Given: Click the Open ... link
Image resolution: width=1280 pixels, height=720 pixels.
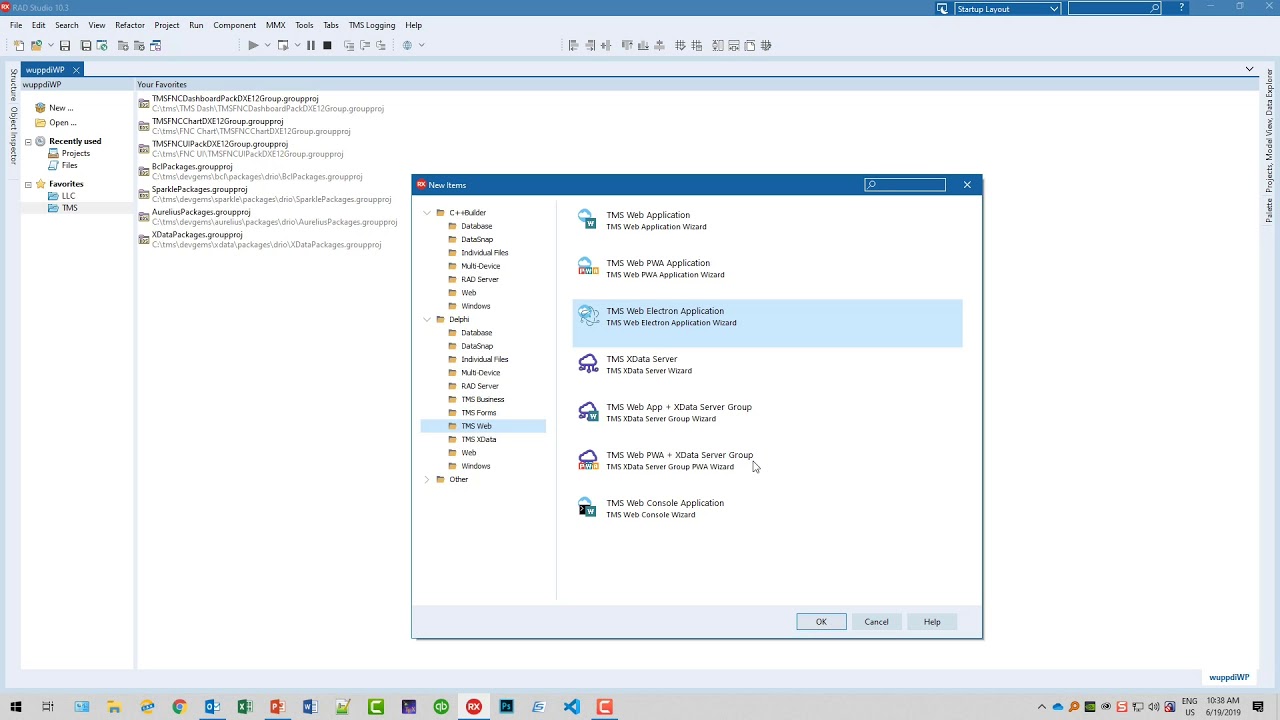Looking at the screenshot, I should 62,123.
